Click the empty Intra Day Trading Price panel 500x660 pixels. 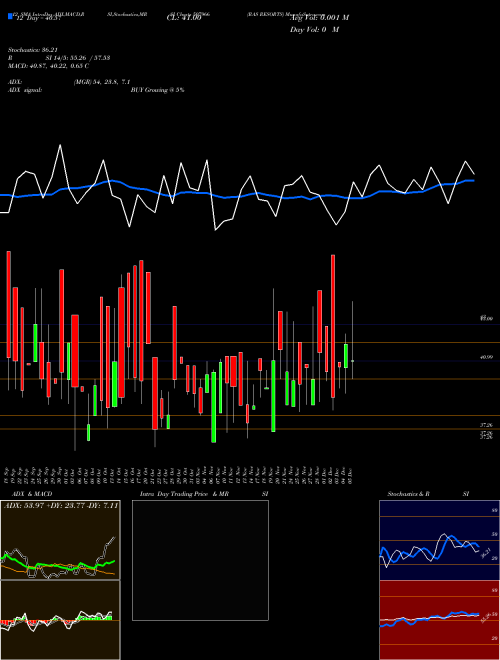pos(200,560)
